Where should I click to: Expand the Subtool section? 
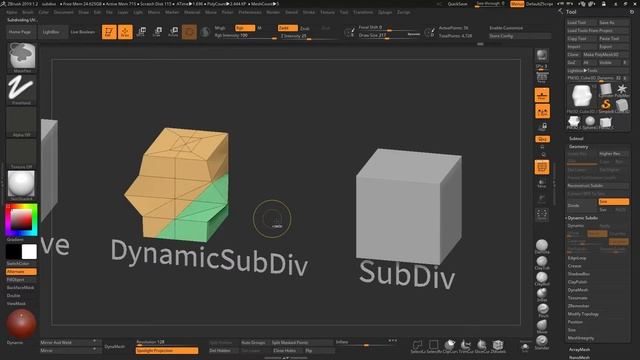coord(576,138)
